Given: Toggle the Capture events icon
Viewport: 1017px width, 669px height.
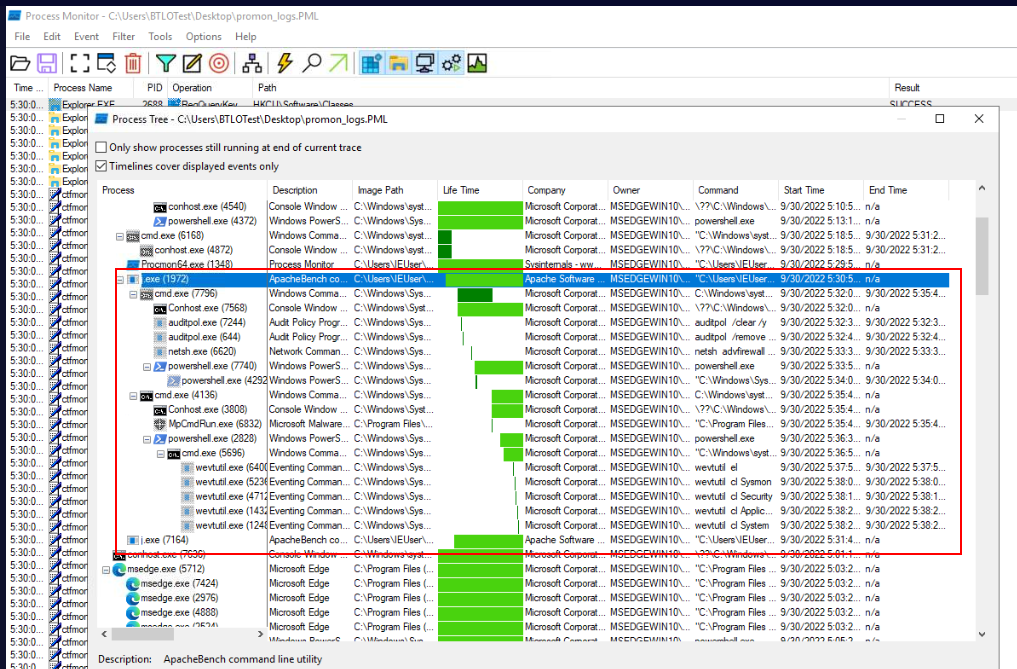Looking at the screenshot, I should [80, 64].
